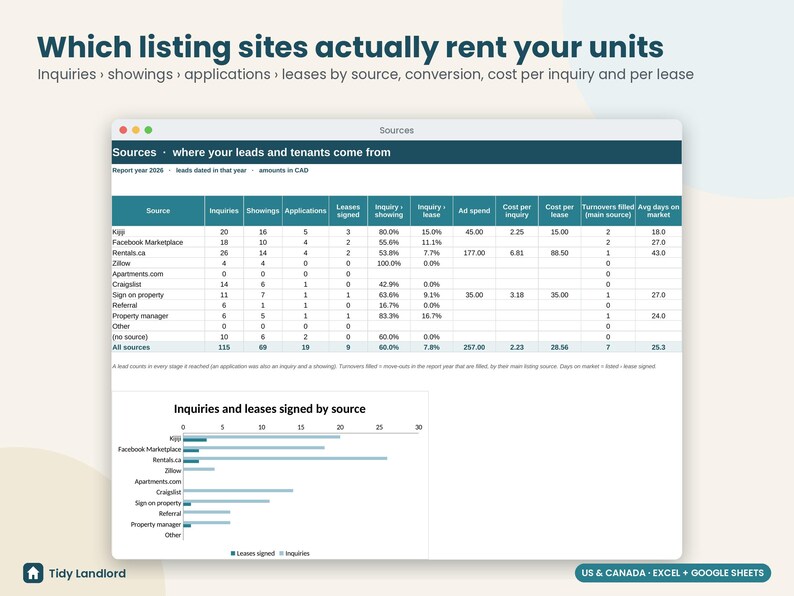The height and width of the screenshot is (596, 794).
Task: Click the Rentals.ca row label
Action: pyautogui.click(x=129, y=253)
